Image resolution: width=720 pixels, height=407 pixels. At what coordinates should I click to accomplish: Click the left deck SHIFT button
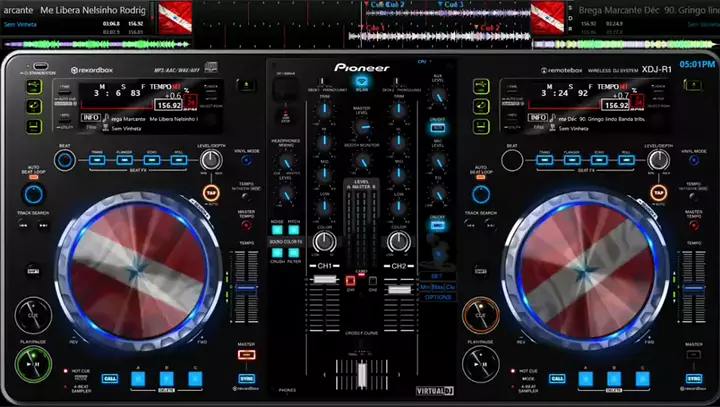33,271
